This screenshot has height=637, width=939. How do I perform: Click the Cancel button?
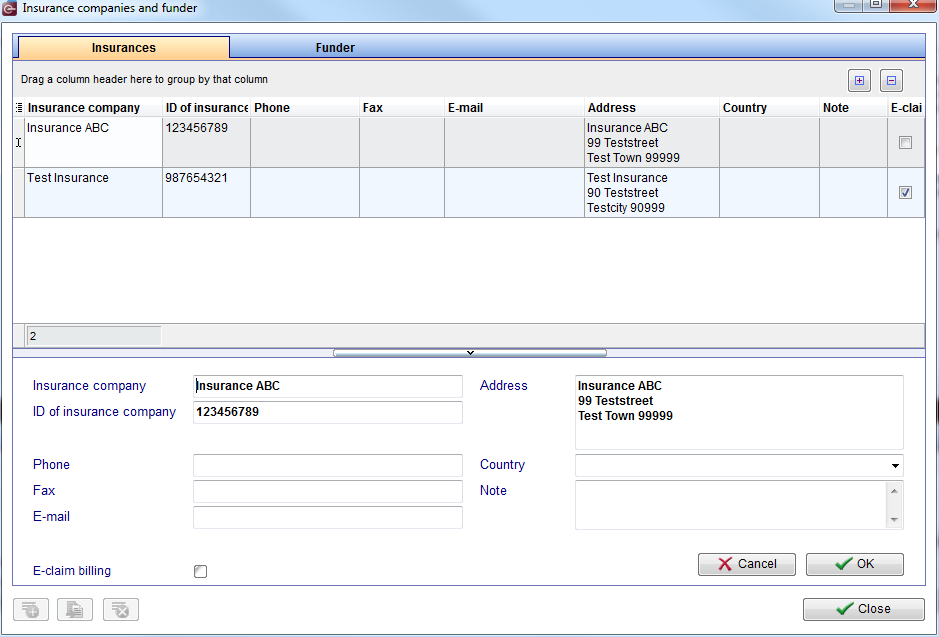(x=747, y=564)
